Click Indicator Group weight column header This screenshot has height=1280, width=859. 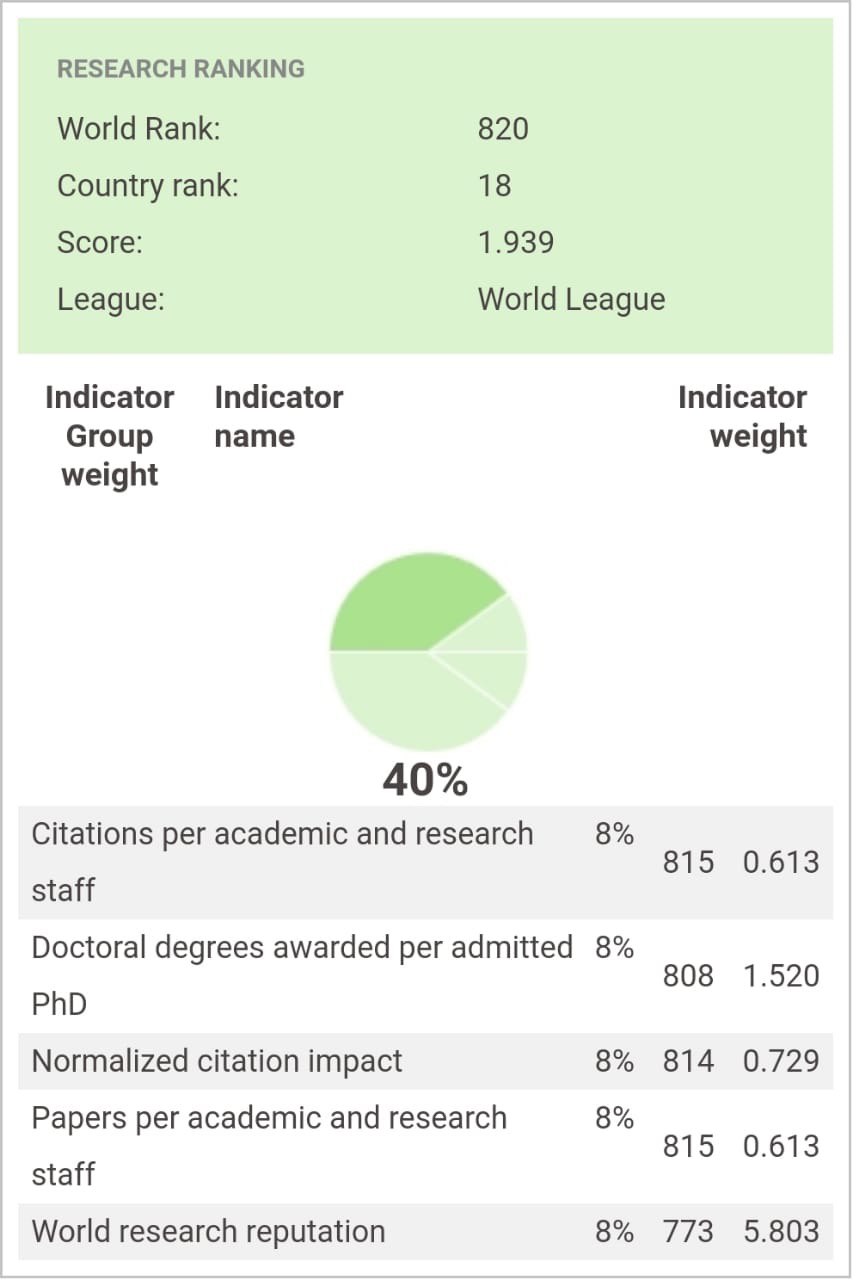(x=109, y=436)
